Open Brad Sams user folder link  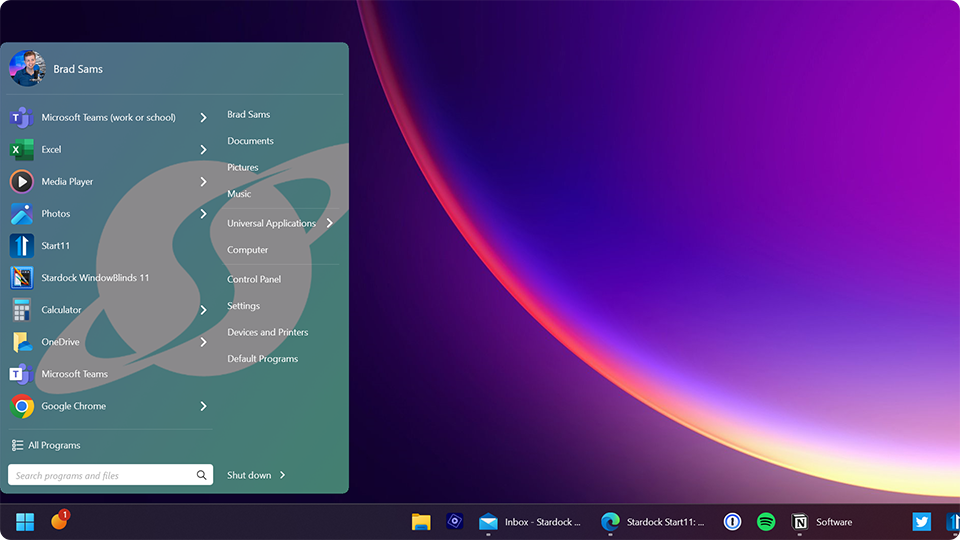click(x=249, y=114)
